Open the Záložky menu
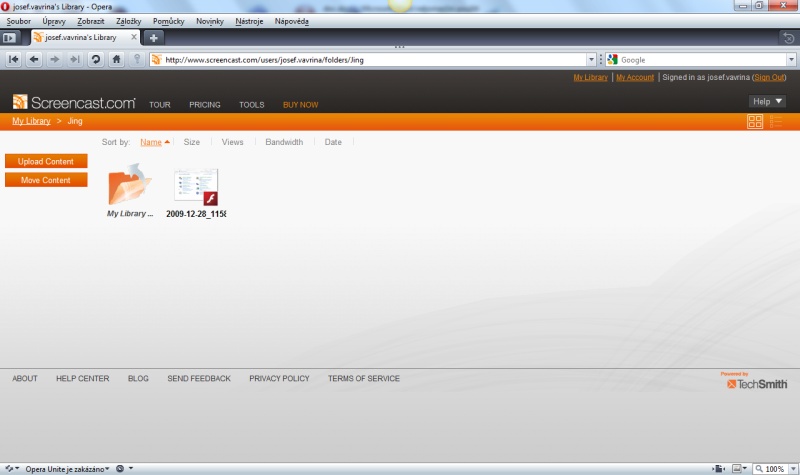 (x=129, y=21)
